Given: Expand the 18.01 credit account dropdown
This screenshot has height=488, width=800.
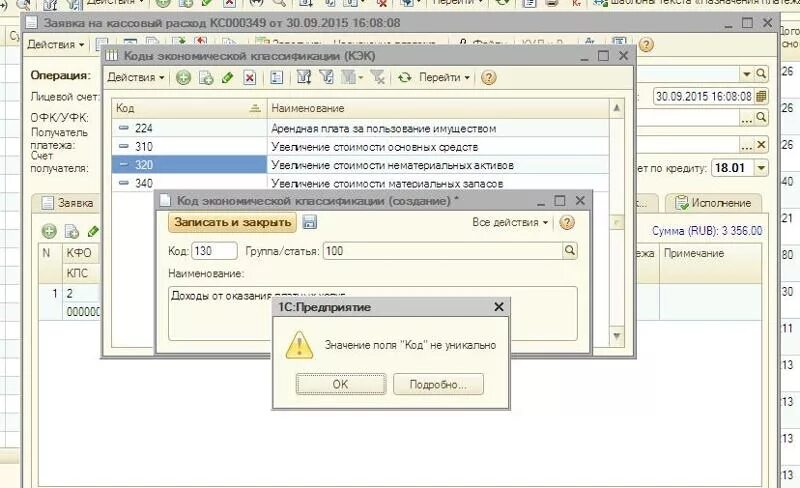Looking at the screenshot, I should click(761, 168).
